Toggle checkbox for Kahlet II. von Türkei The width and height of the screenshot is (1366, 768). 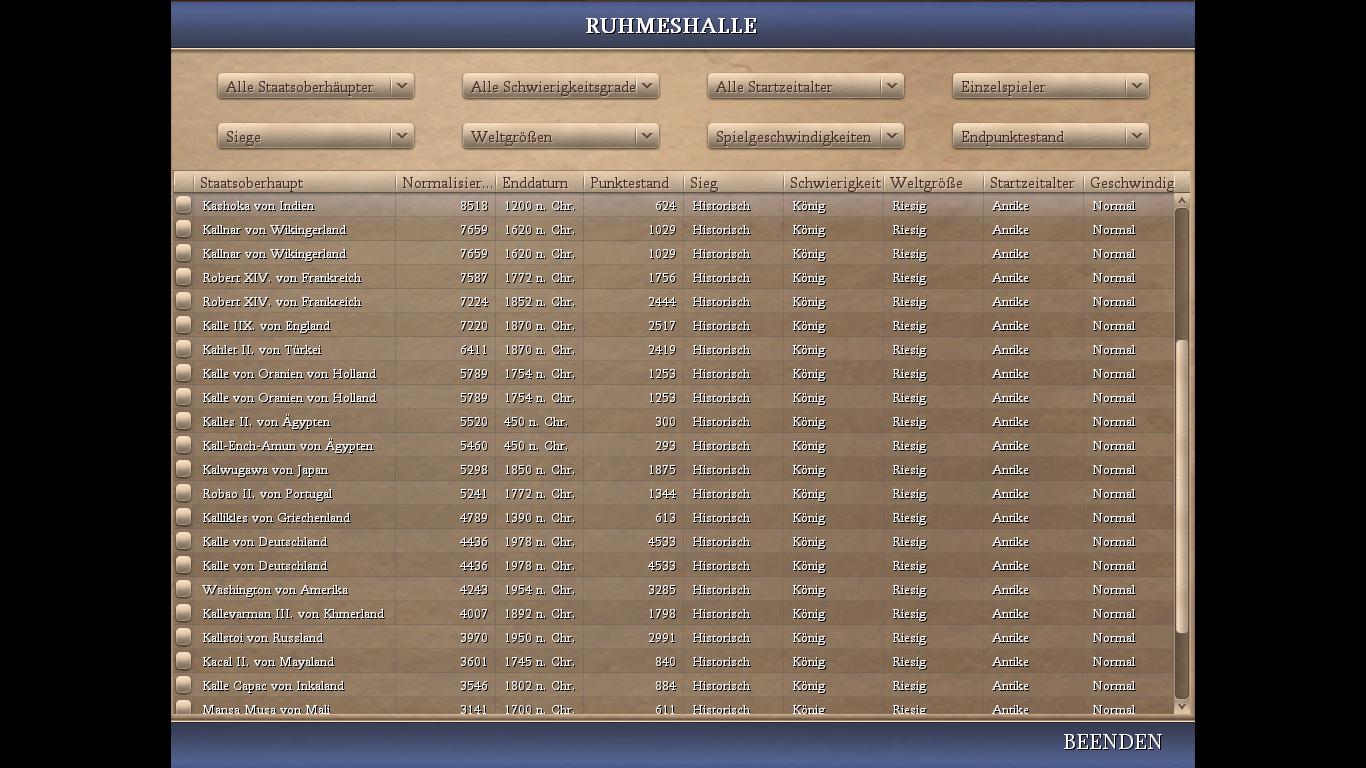click(x=184, y=349)
